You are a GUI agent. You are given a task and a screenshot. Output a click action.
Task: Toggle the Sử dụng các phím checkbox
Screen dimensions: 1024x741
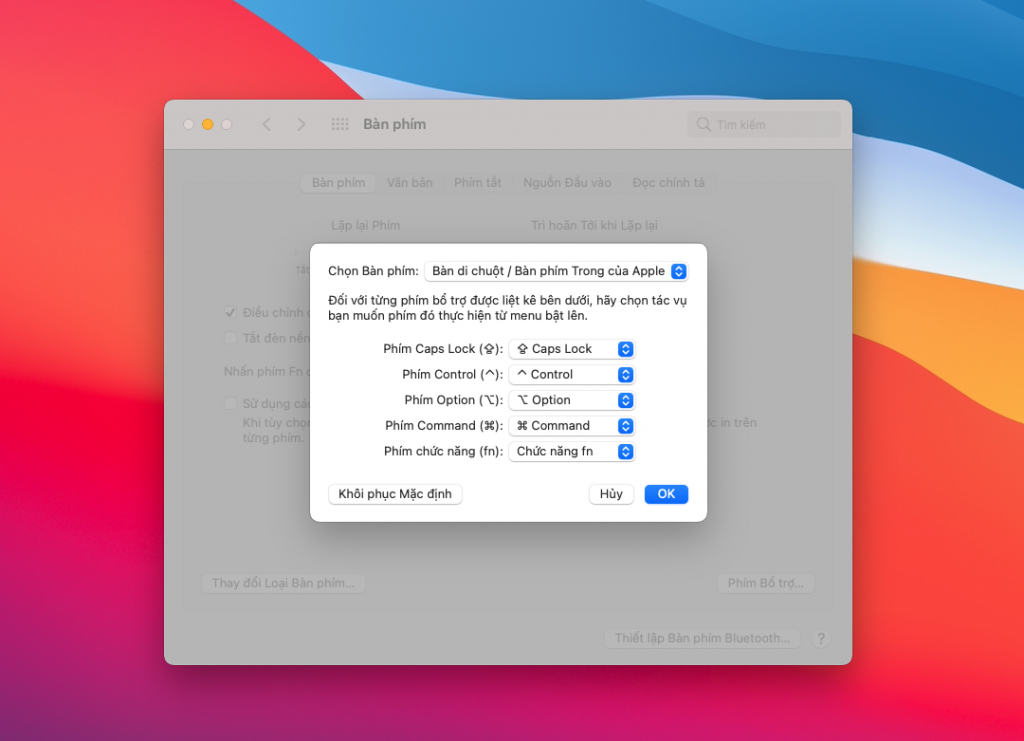(230, 403)
